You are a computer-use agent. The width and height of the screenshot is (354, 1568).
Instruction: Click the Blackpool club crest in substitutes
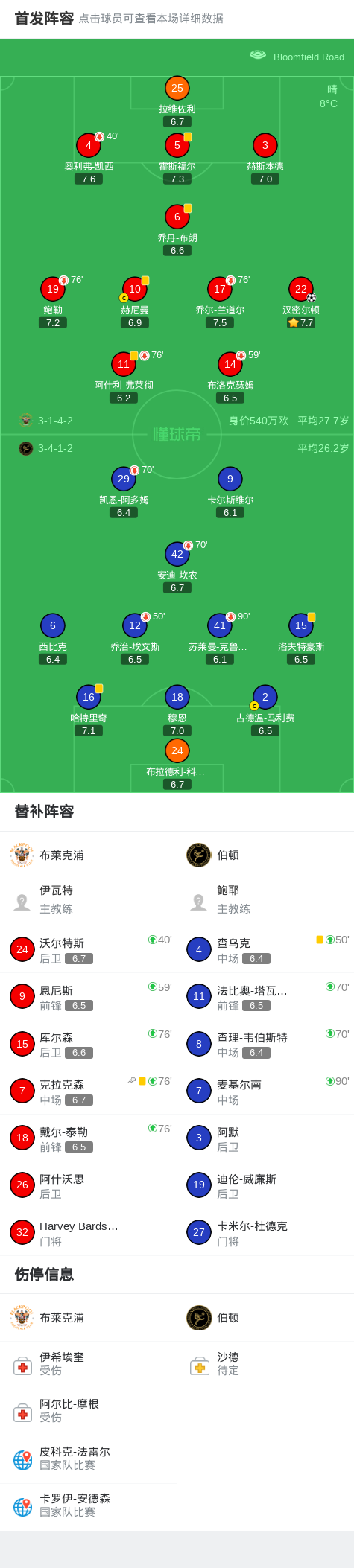tap(22, 855)
